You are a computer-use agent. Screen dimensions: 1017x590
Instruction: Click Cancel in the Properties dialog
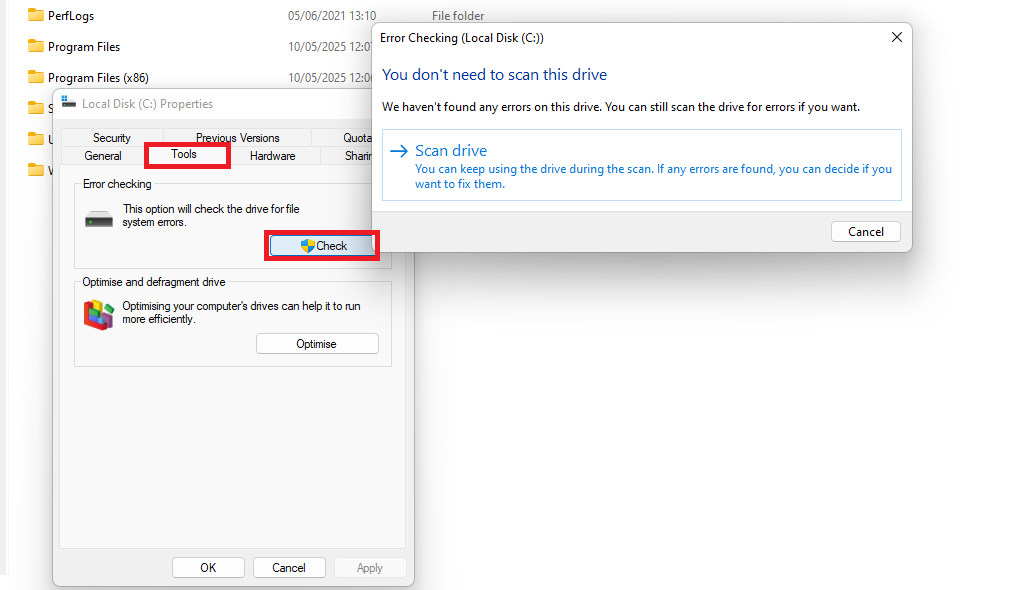(289, 567)
